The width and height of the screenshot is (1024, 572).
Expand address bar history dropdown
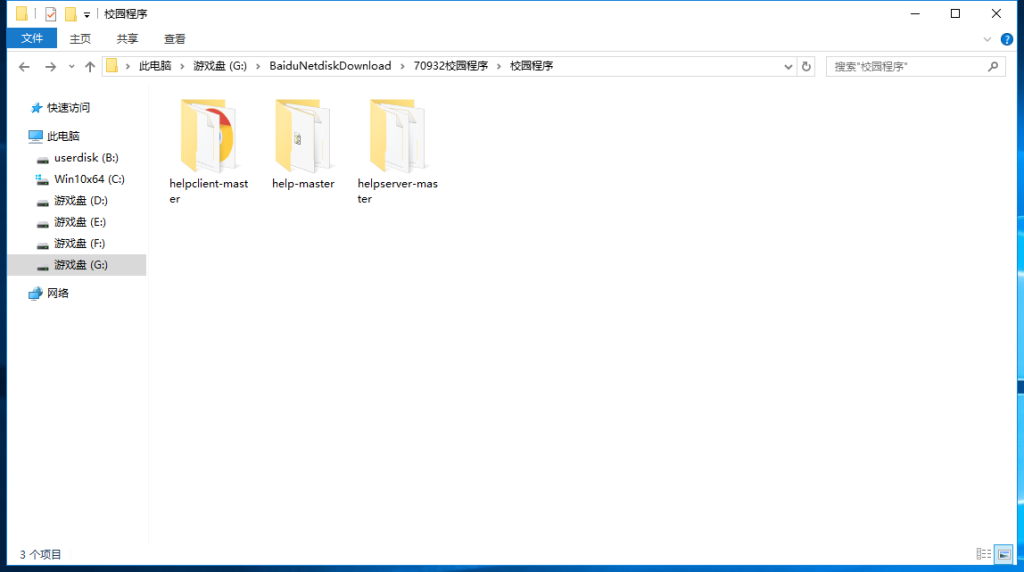788,67
